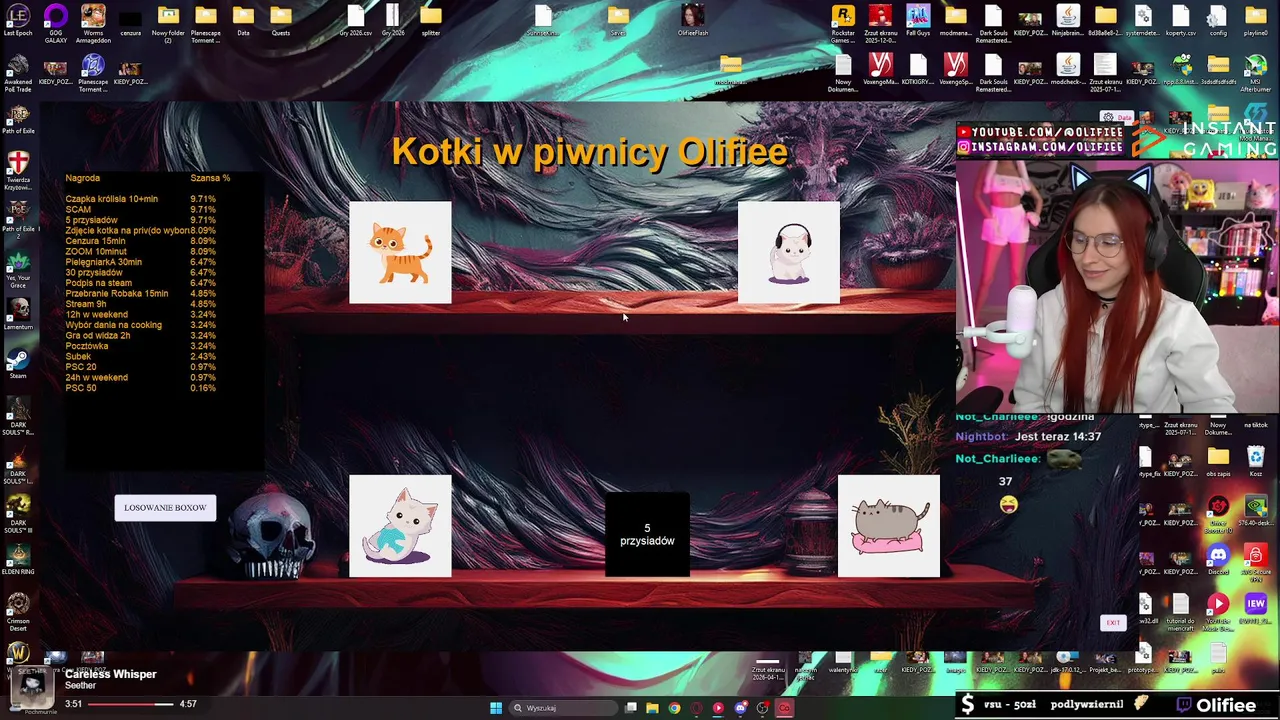Select the cenzura desktop item
This screenshot has width=1280, height=720.
pos(131,20)
